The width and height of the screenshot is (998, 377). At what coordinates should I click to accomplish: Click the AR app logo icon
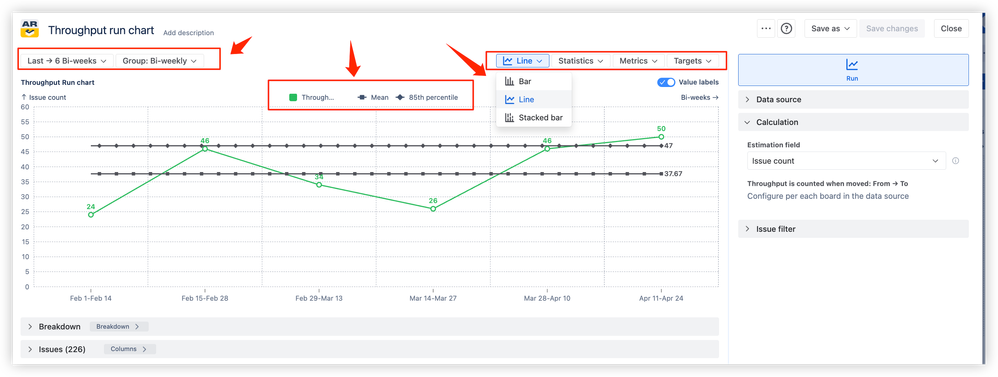(x=30, y=29)
